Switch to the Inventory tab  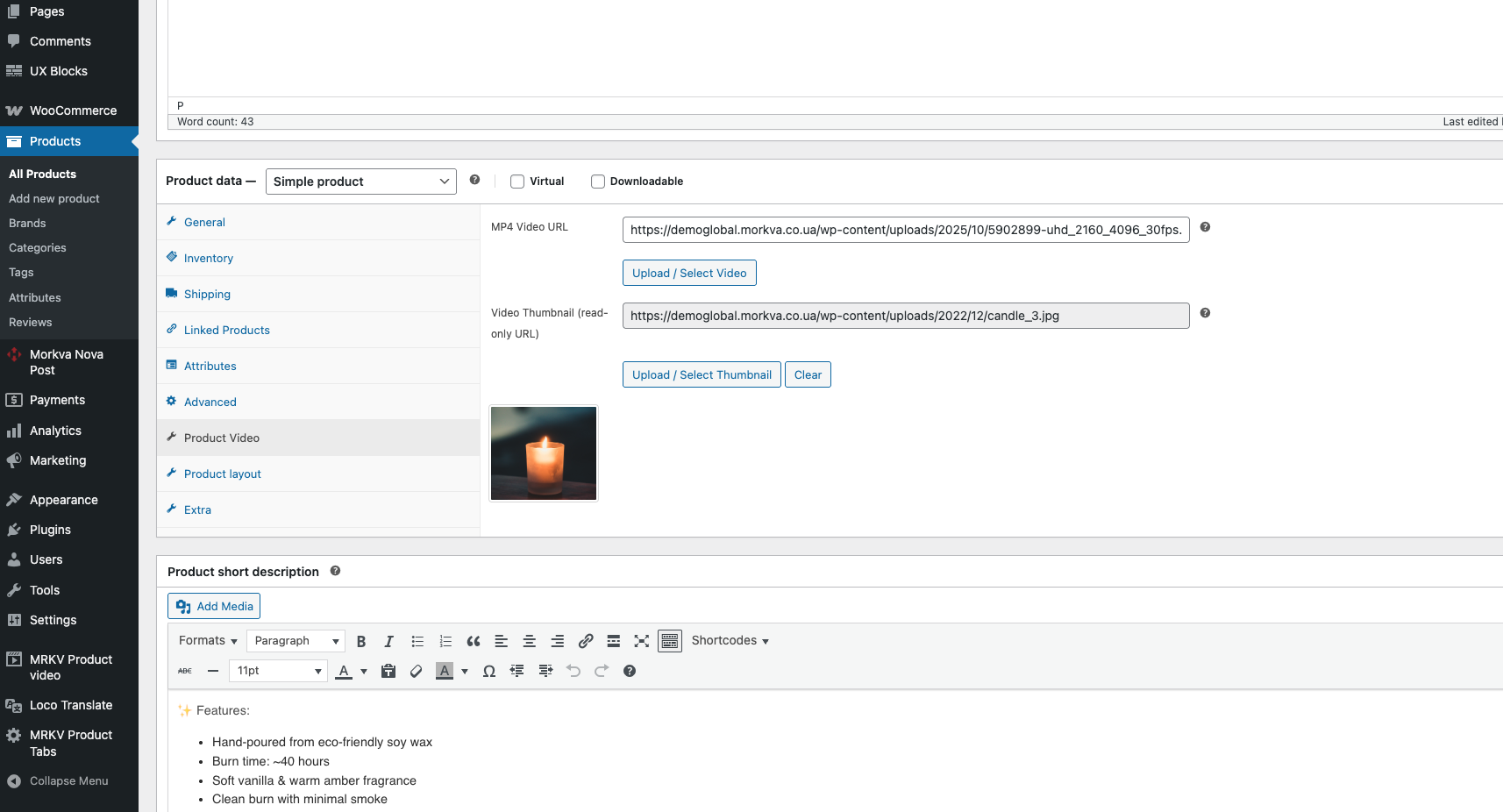(209, 259)
